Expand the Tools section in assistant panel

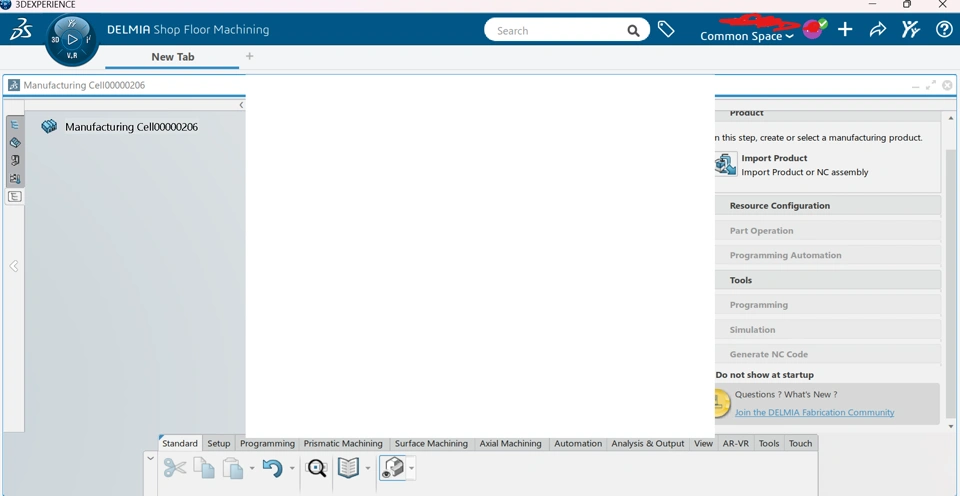tap(741, 280)
